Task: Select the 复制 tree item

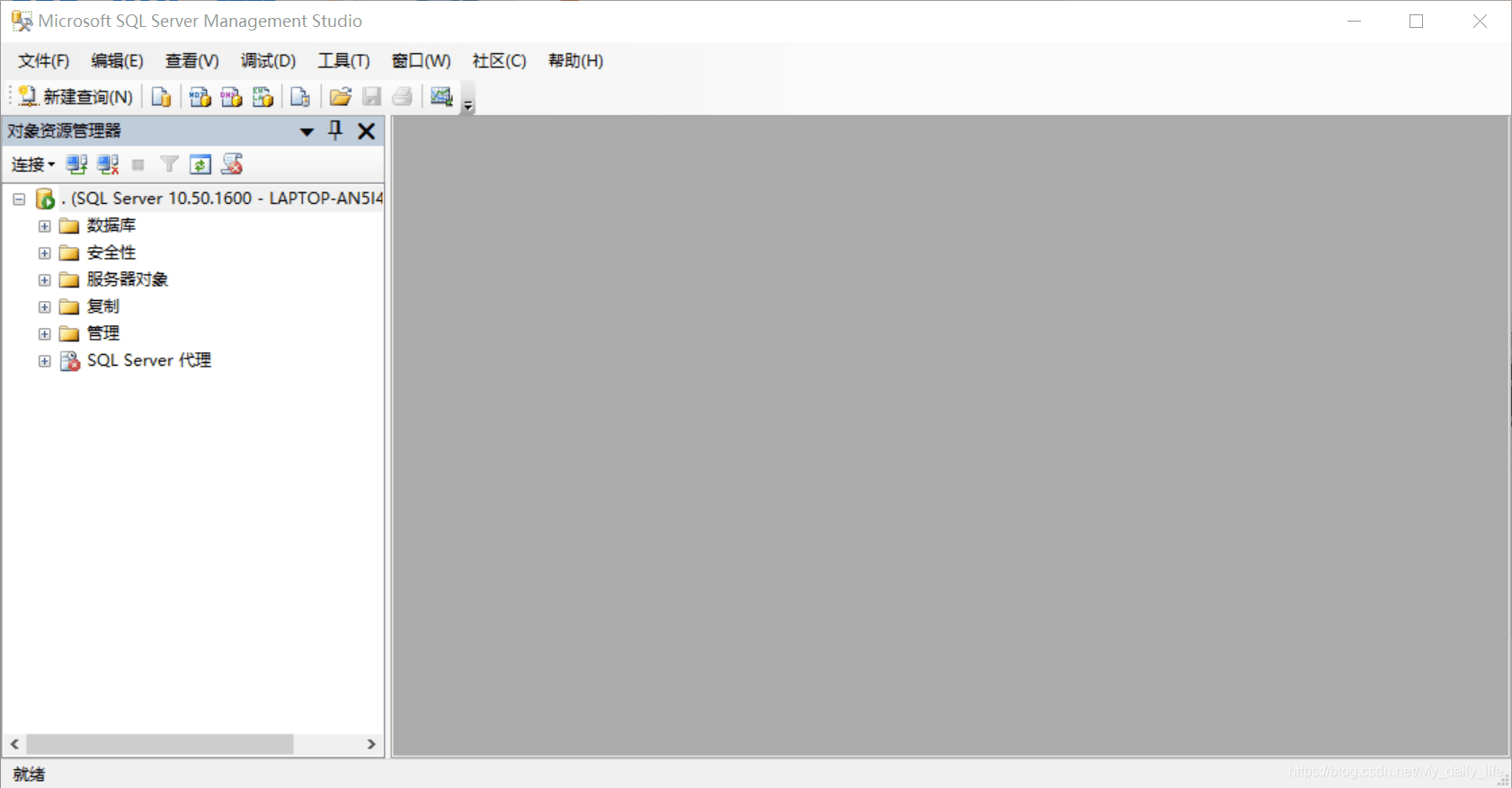Action: 103,306
